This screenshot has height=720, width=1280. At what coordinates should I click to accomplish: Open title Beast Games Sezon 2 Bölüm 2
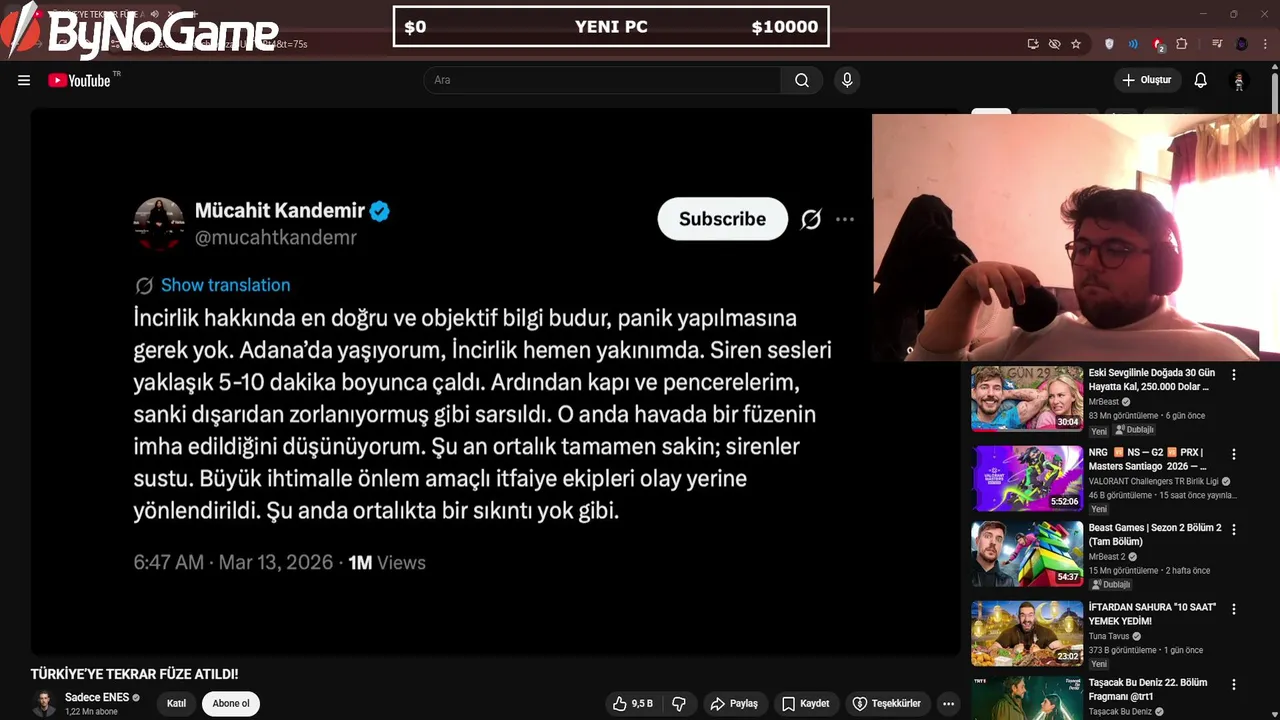coord(1155,534)
